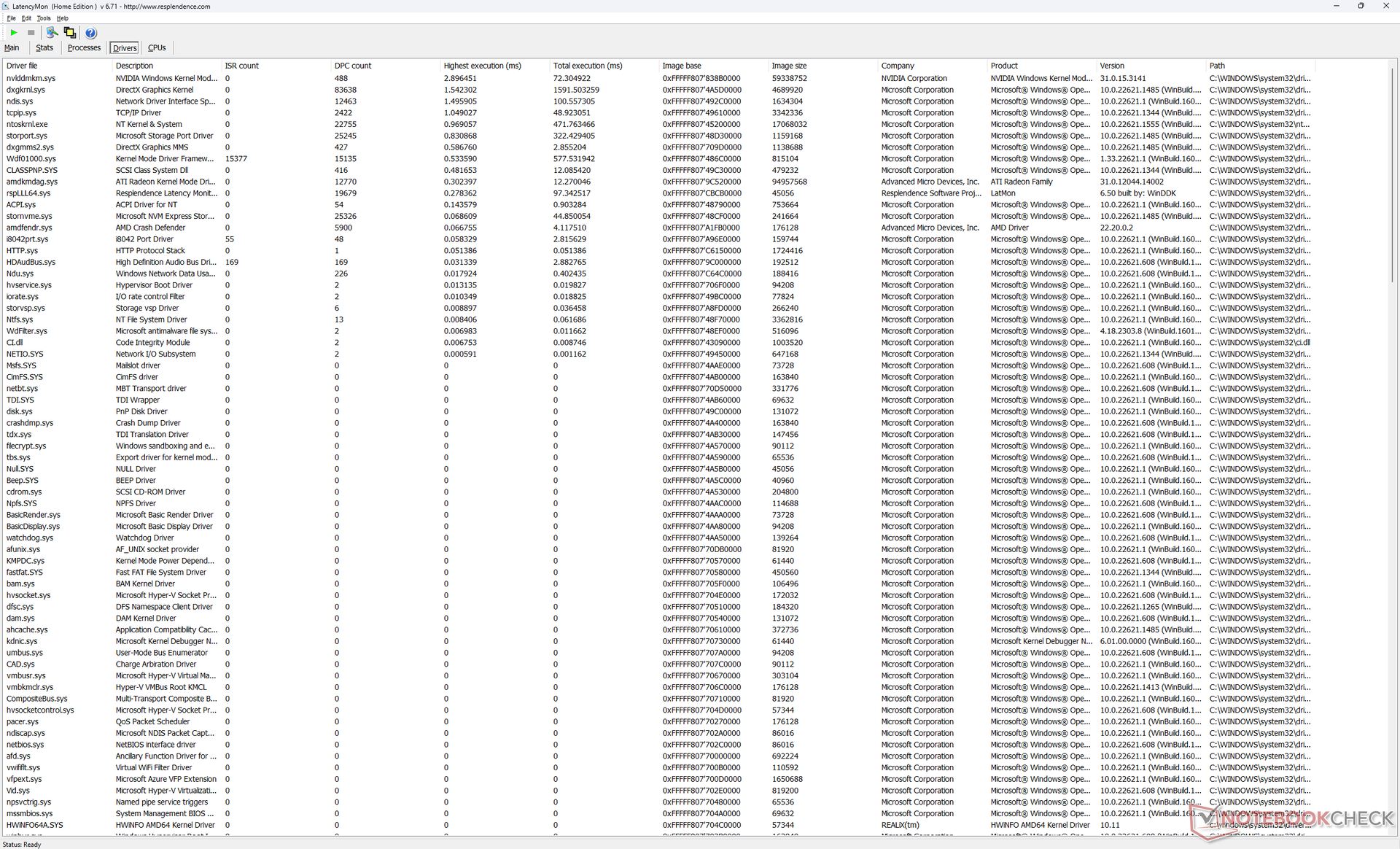Open the File menu
This screenshot has width=1400, height=849.
point(11,18)
